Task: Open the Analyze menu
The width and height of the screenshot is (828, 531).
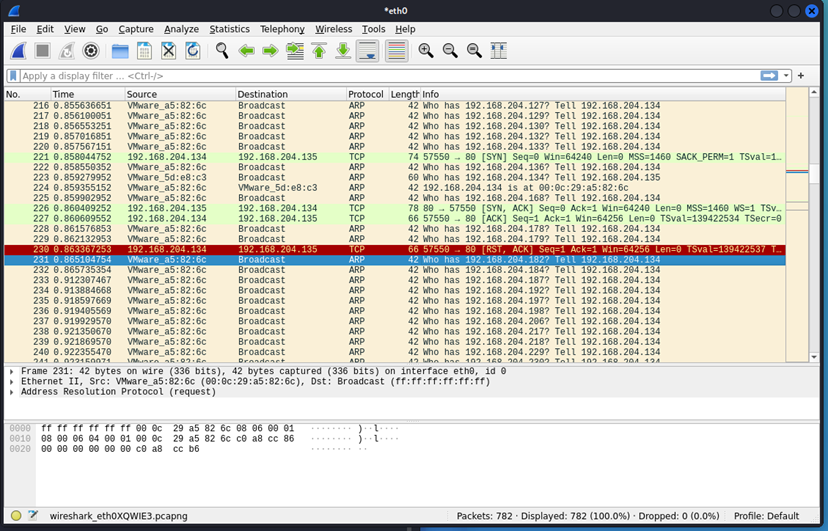Action: click(x=181, y=30)
